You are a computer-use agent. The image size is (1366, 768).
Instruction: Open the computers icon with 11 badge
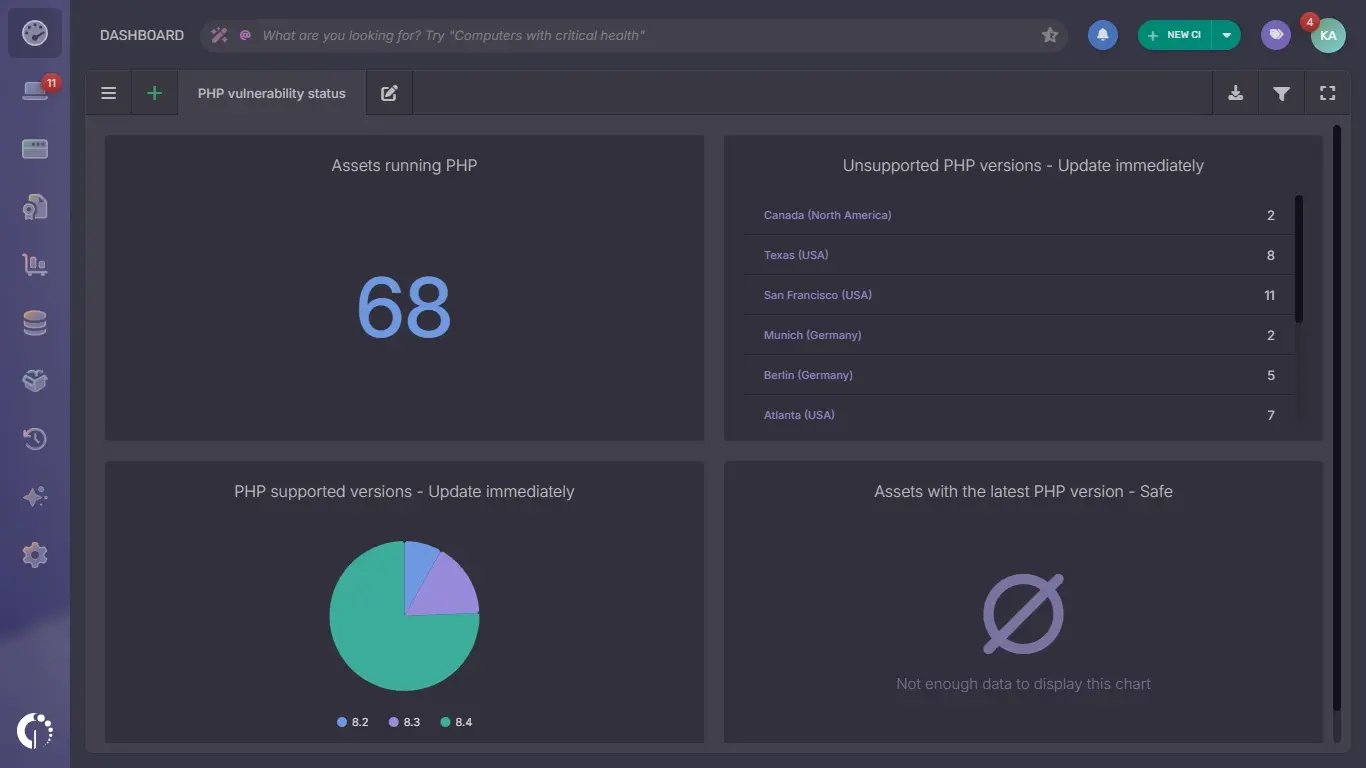pos(35,91)
